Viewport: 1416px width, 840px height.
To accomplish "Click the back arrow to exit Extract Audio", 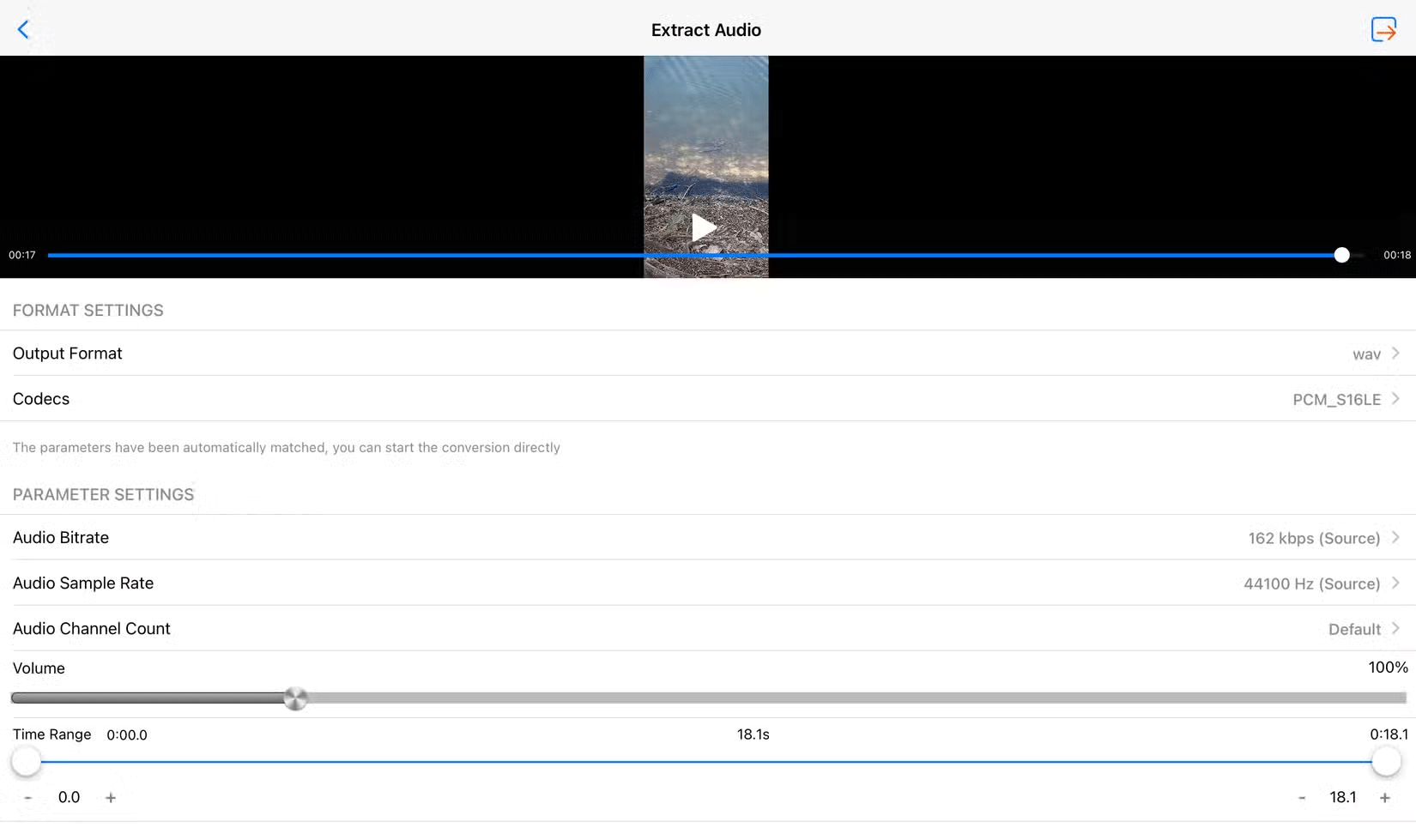I will click(23, 28).
